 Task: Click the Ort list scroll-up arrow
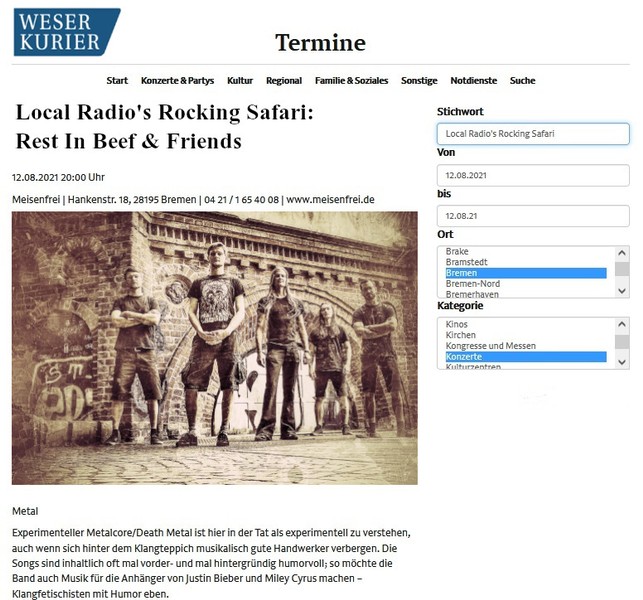click(622, 253)
